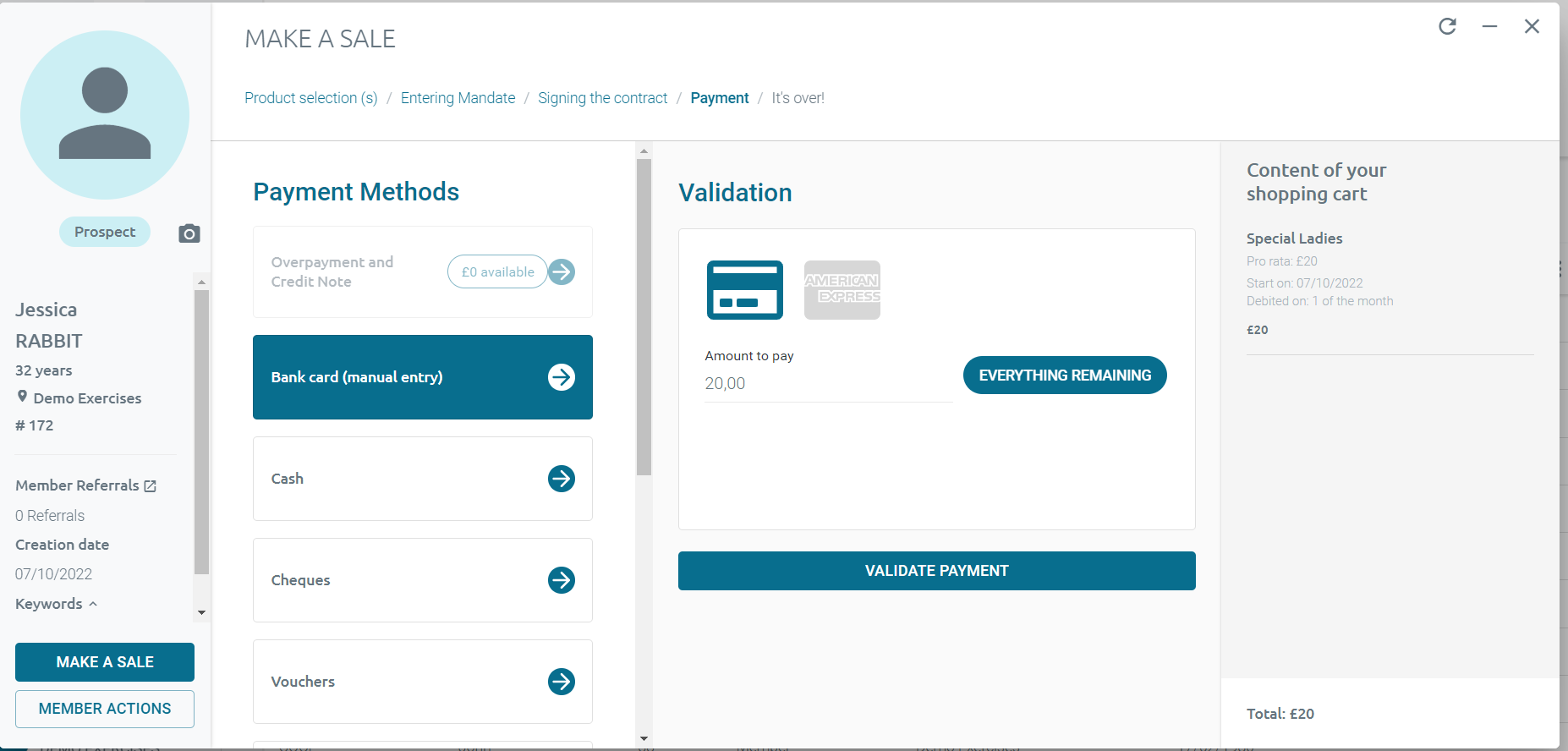Click the Make a Sale button
This screenshot has width=1568, height=751.
coord(105,662)
